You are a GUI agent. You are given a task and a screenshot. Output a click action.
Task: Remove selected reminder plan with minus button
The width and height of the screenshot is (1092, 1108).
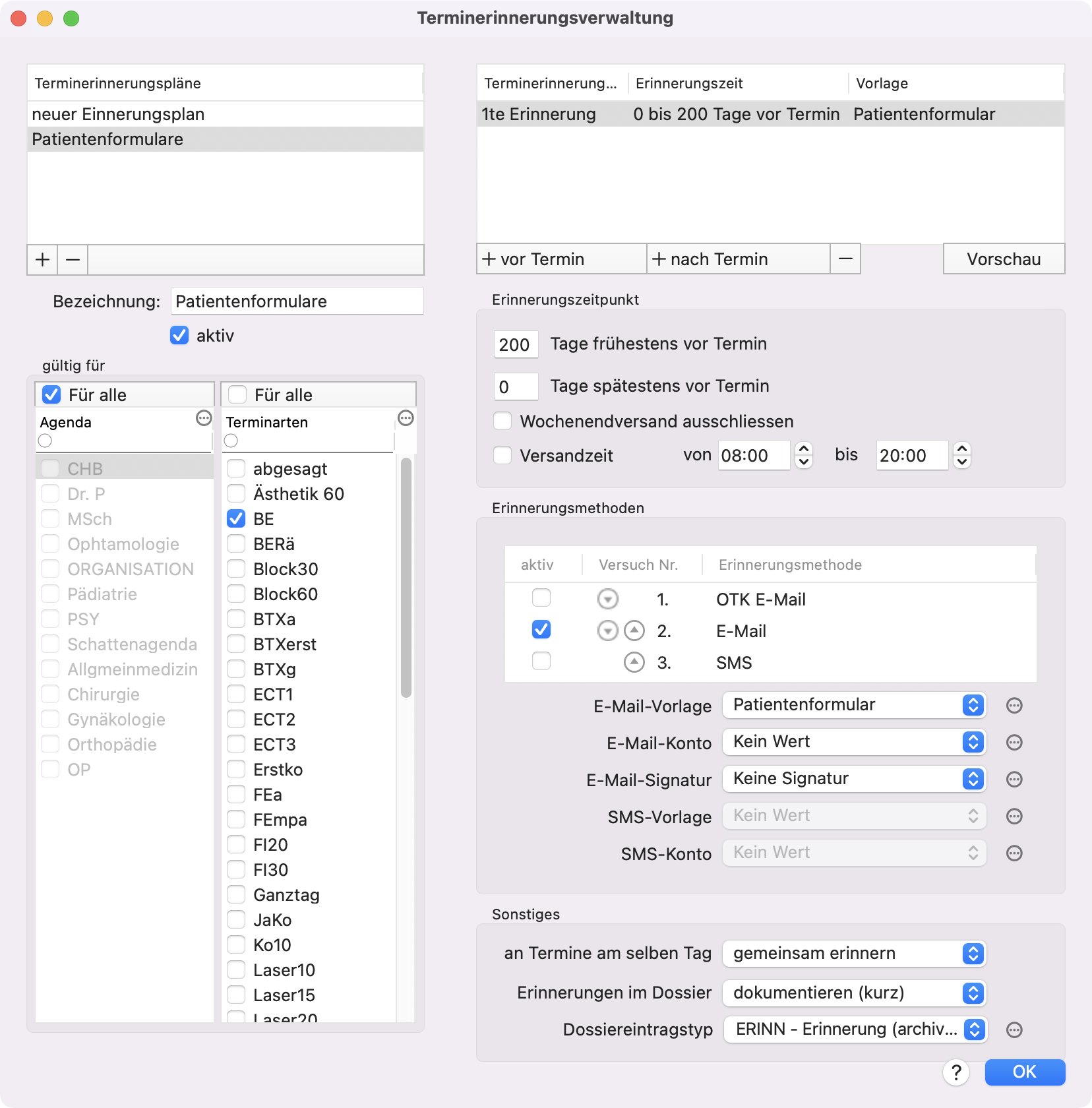pos(73,259)
